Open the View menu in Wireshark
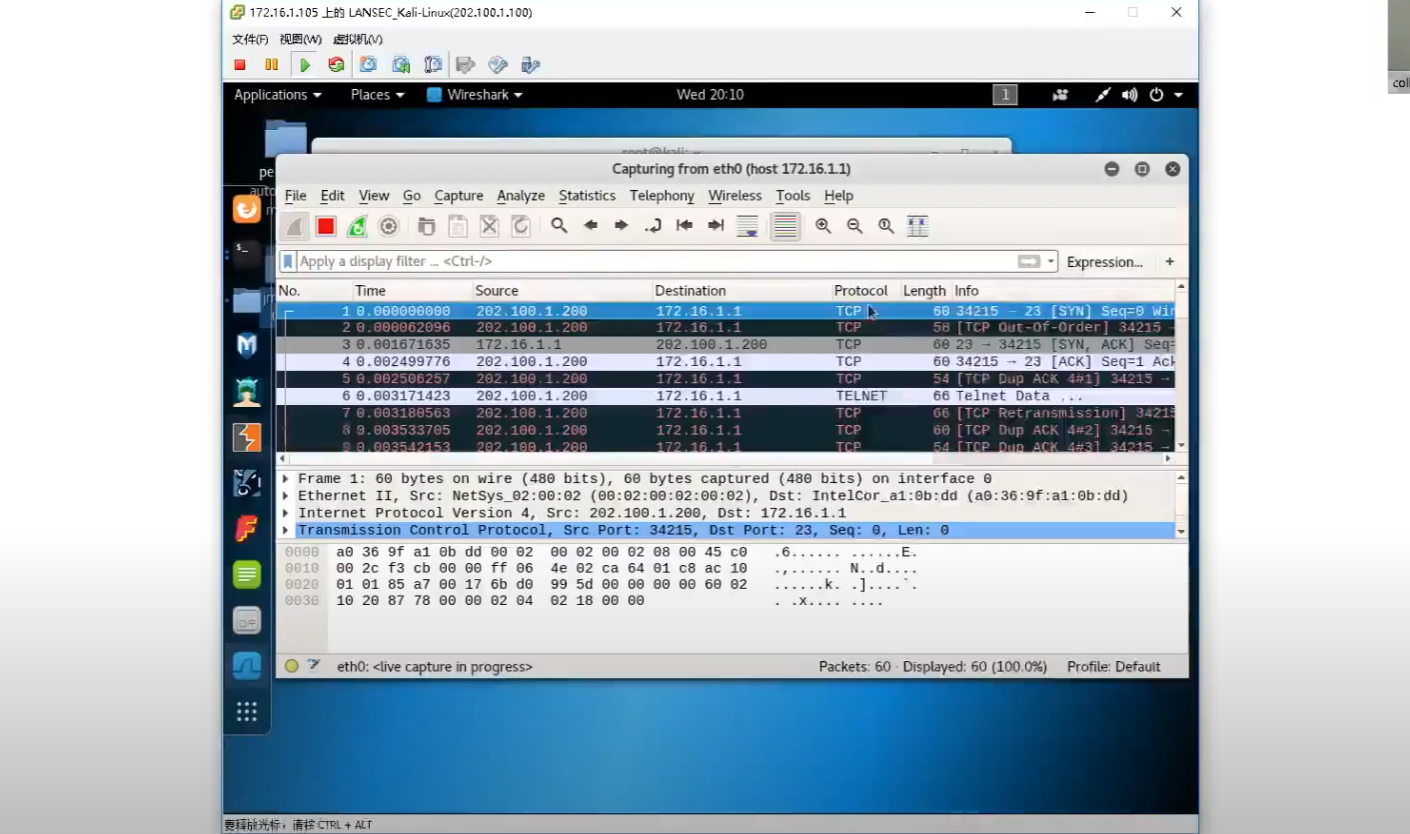 point(374,196)
